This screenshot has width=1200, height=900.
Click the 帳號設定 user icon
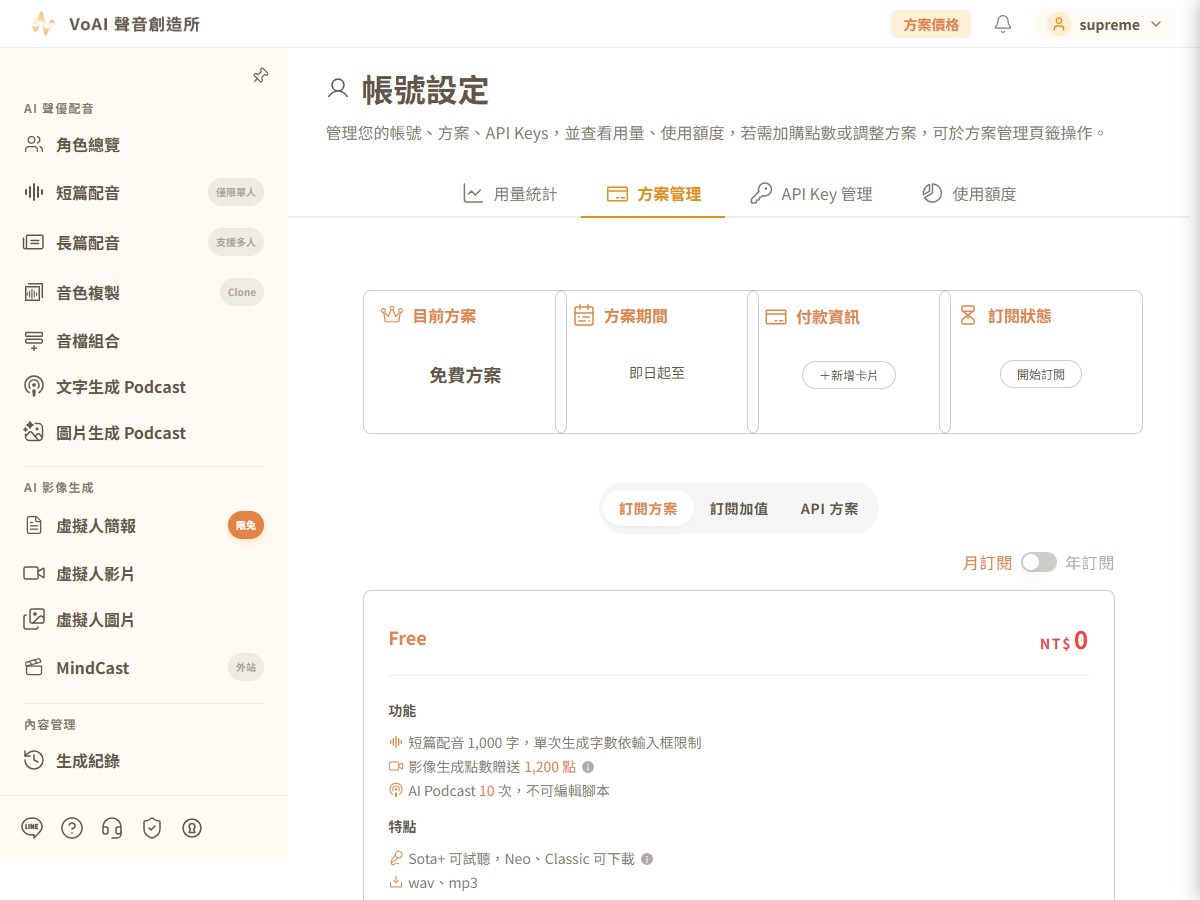coord(338,89)
